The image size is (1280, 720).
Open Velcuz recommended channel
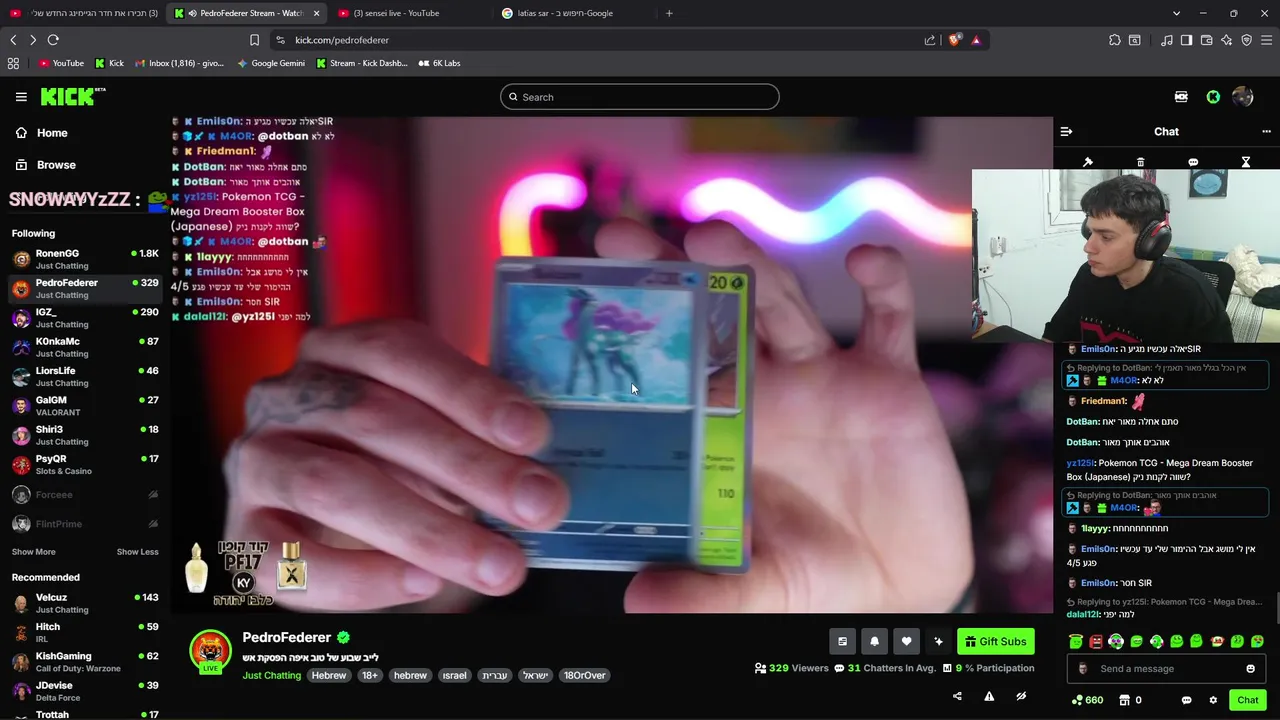coord(84,603)
